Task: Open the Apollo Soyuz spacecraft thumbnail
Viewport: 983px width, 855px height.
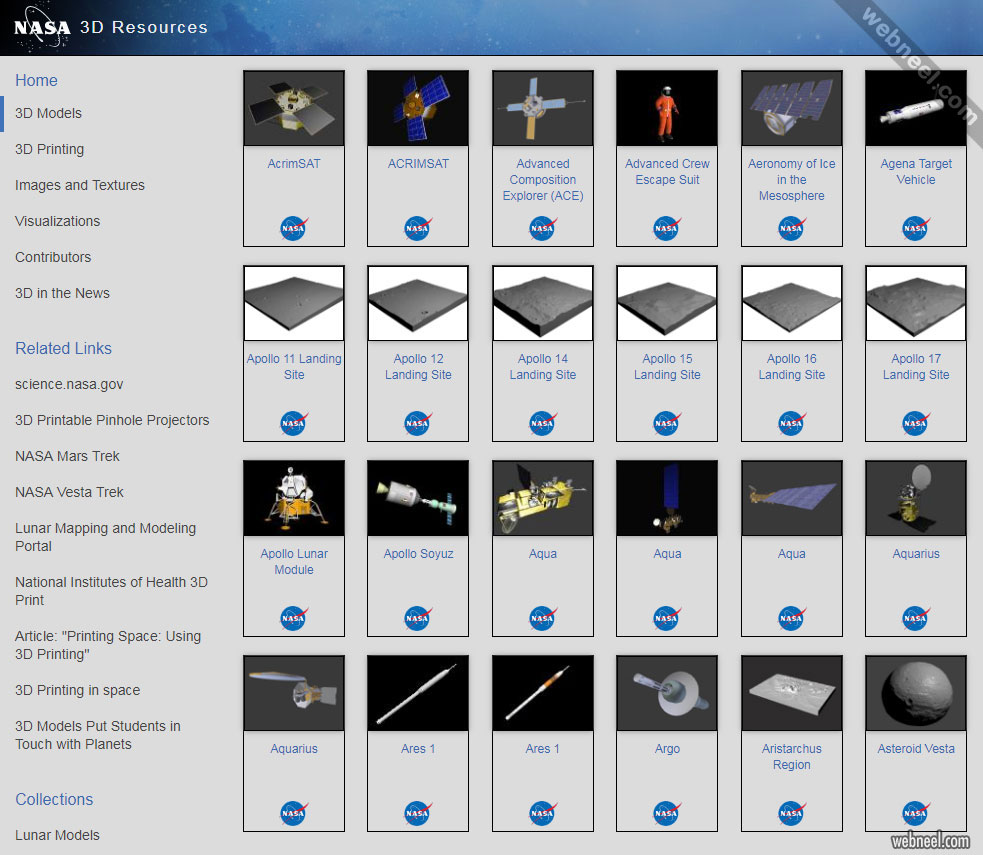Action: coord(418,498)
